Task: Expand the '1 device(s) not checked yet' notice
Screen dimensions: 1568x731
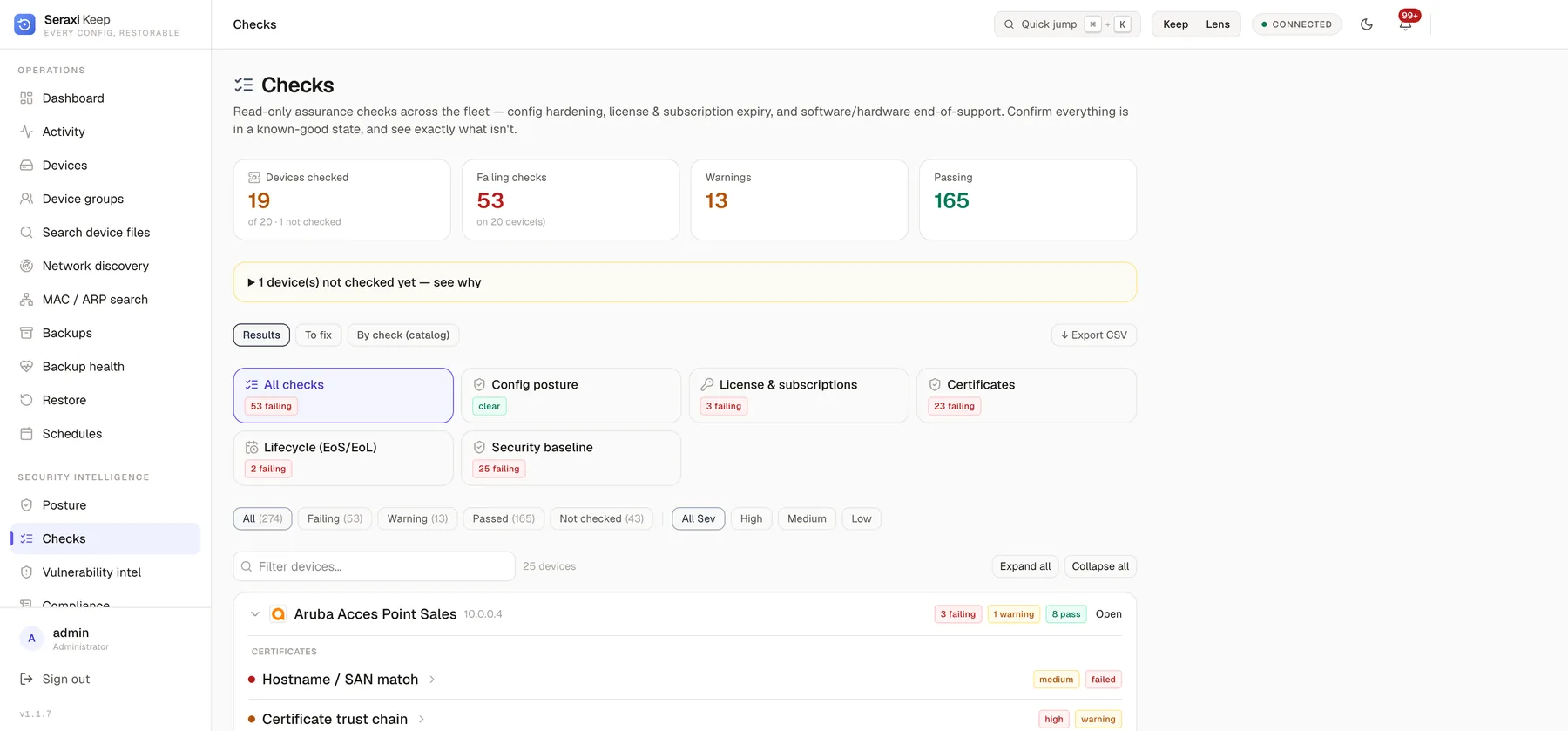Action: pyautogui.click(x=685, y=282)
